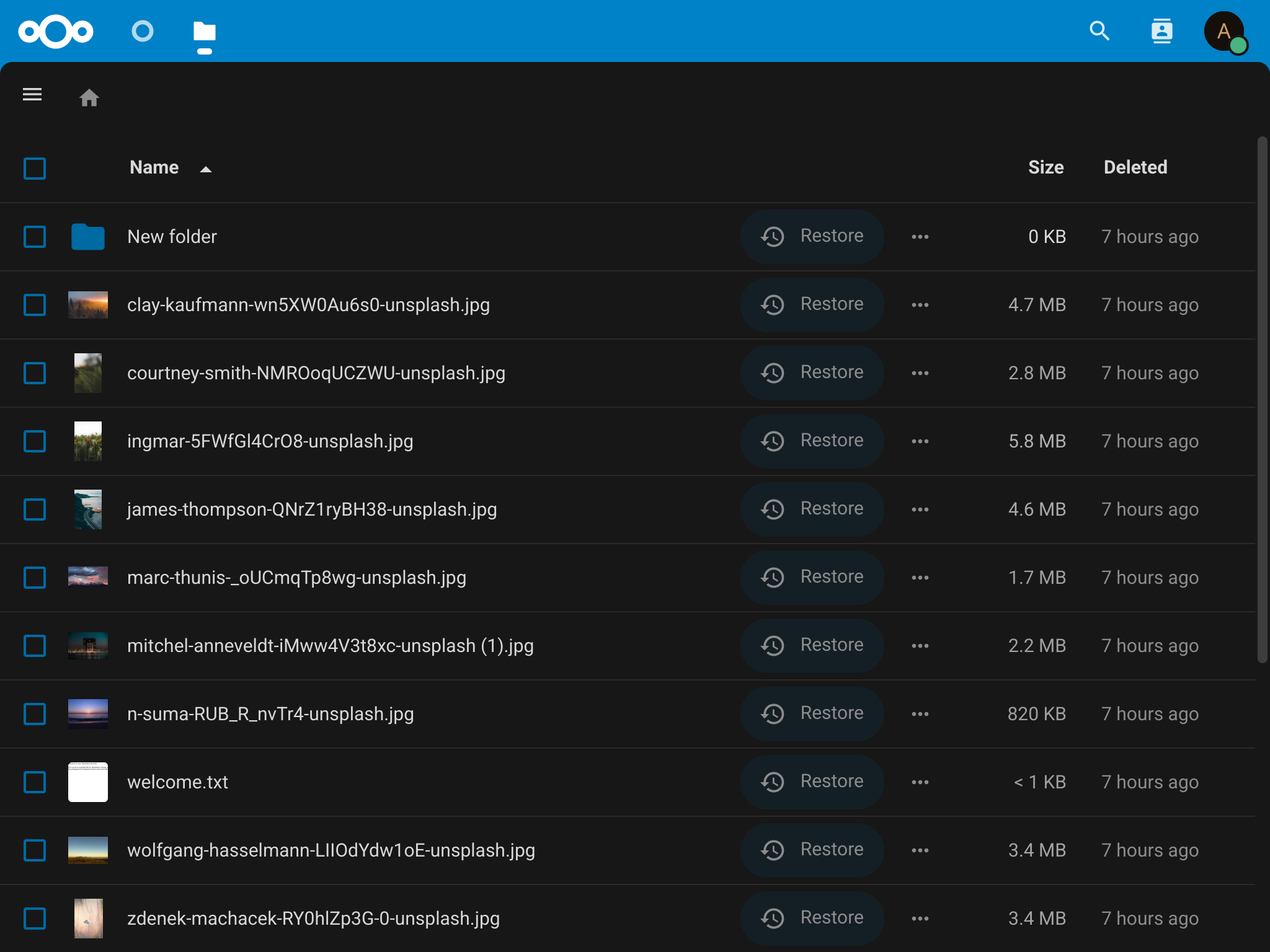The image size is (1270, 952).
Task: Expand more options for n-suma-RUB_R_nvTr4-unsplash.jpg
Action: 920,714
